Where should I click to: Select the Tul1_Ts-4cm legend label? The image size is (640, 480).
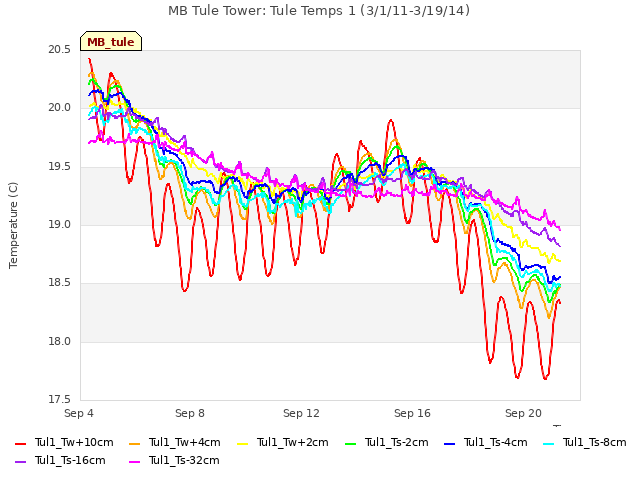tap(496, 442)
